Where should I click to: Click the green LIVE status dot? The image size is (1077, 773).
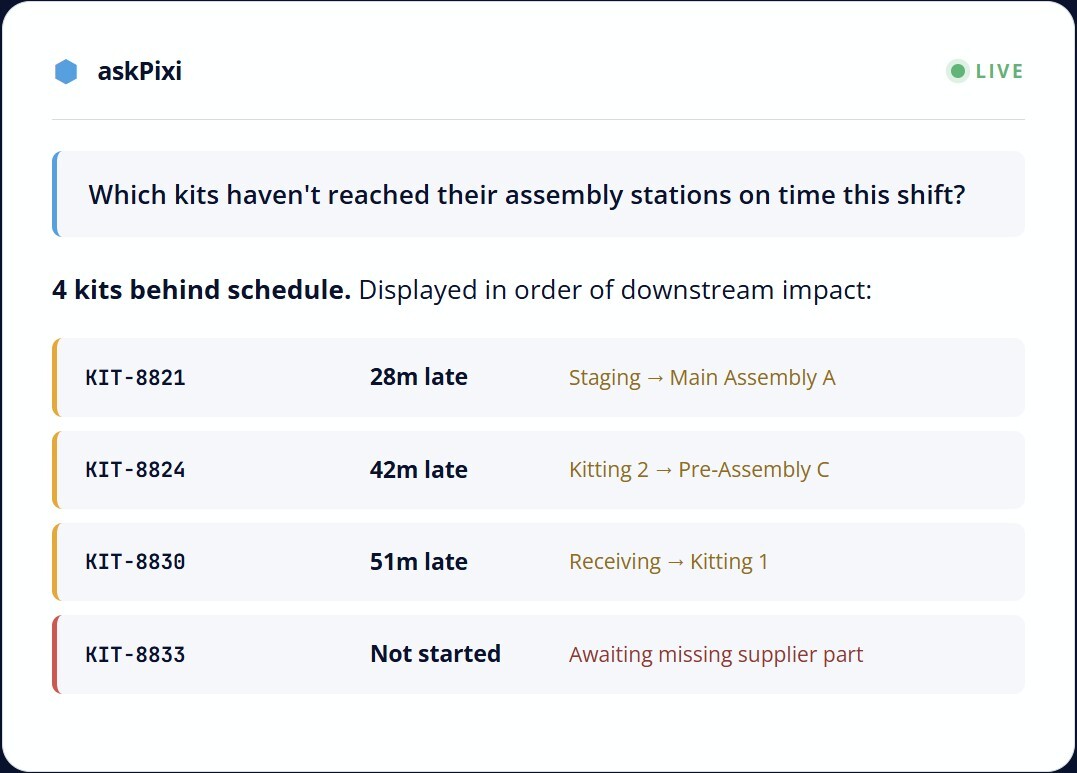point(957,71)
